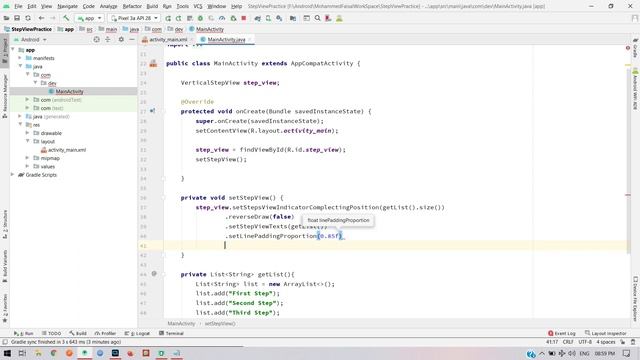
Task: Close the MainActivity.java tab
Action: pyautogui.click(x=250, y=40)
